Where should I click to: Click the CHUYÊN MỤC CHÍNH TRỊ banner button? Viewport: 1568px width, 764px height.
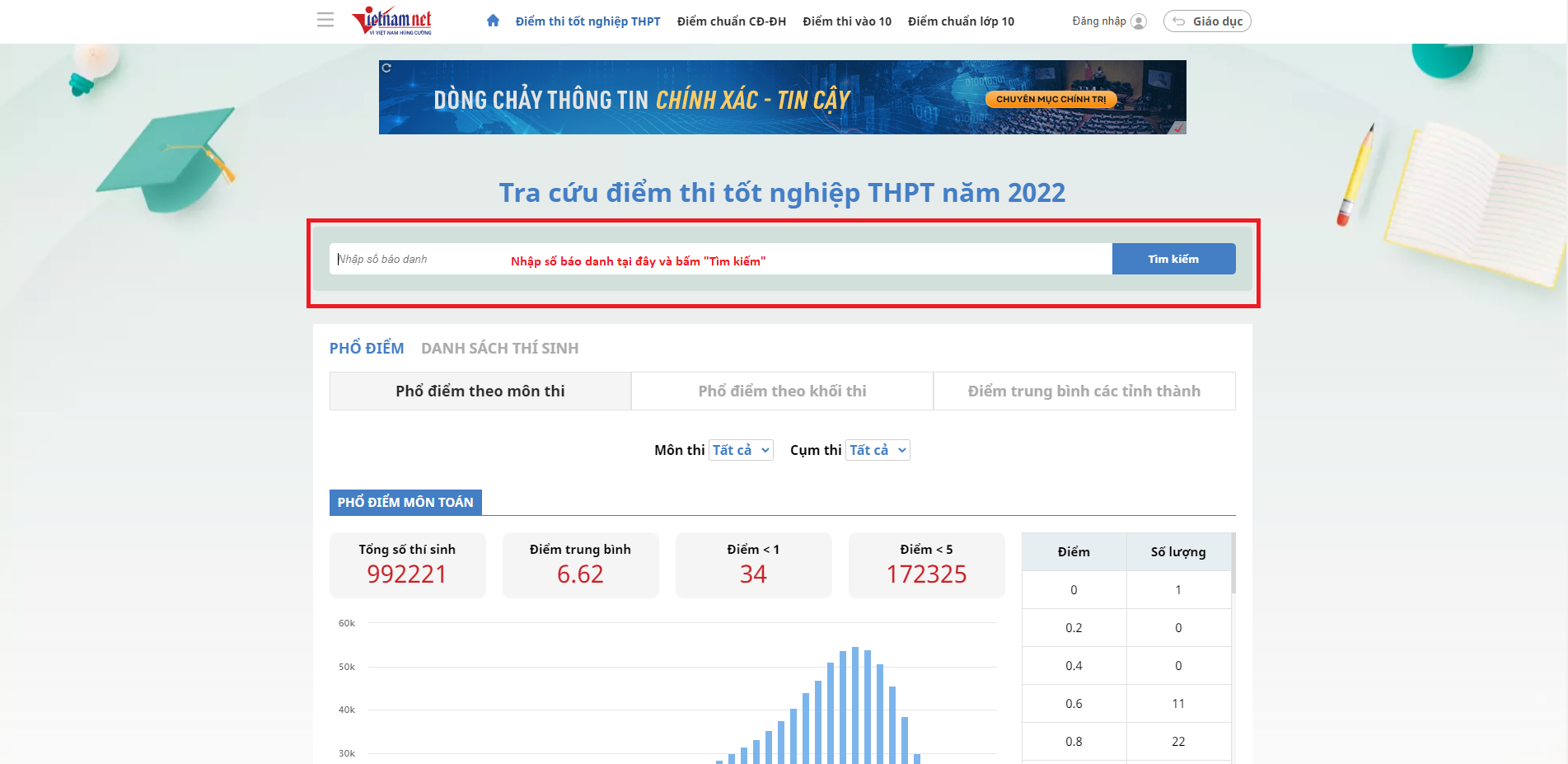click(x=1051, y=99)
